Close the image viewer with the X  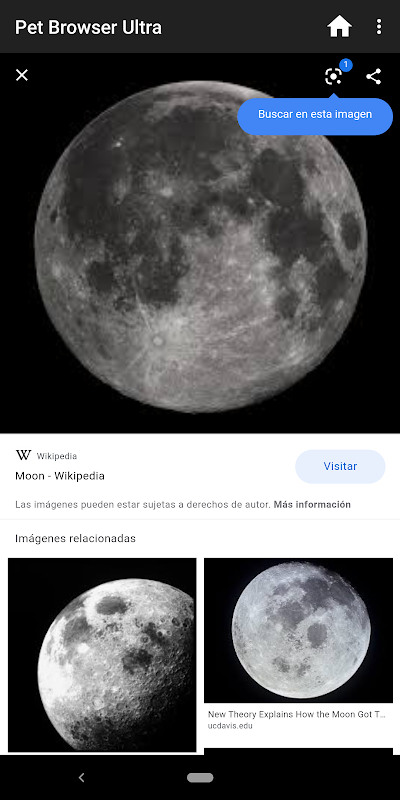pyautogui.click(x=22, y=76)
